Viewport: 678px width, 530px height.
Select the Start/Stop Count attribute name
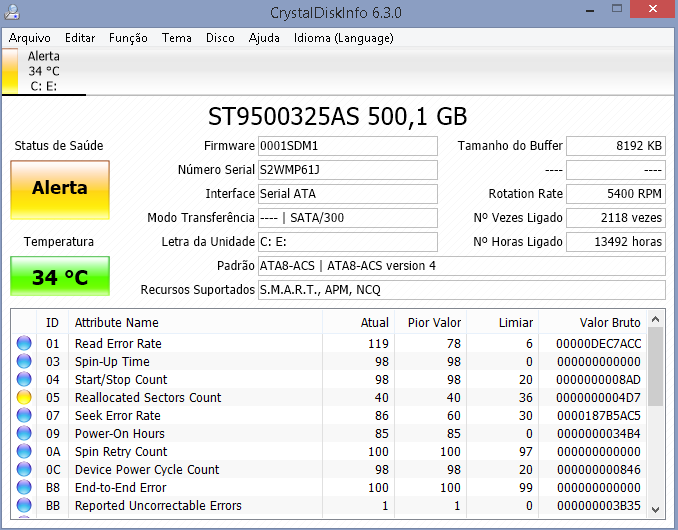tap(121, 380)
